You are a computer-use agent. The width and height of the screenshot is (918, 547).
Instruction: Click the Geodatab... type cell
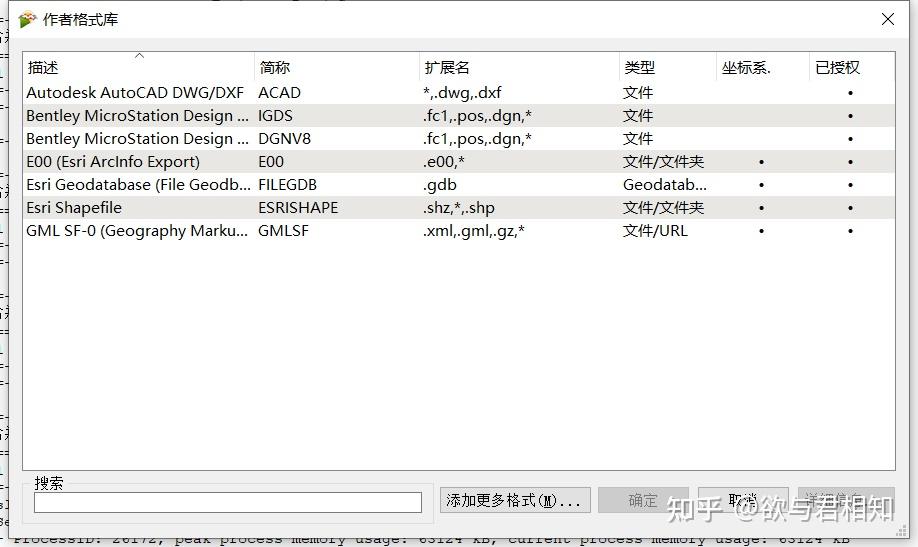tap(664, 184)
